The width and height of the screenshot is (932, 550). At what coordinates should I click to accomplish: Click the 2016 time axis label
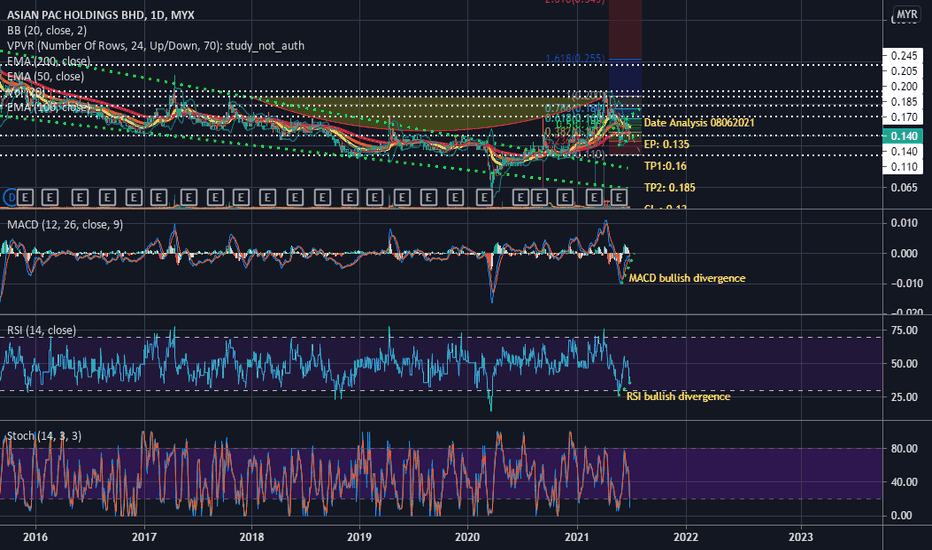pos(35,538)
